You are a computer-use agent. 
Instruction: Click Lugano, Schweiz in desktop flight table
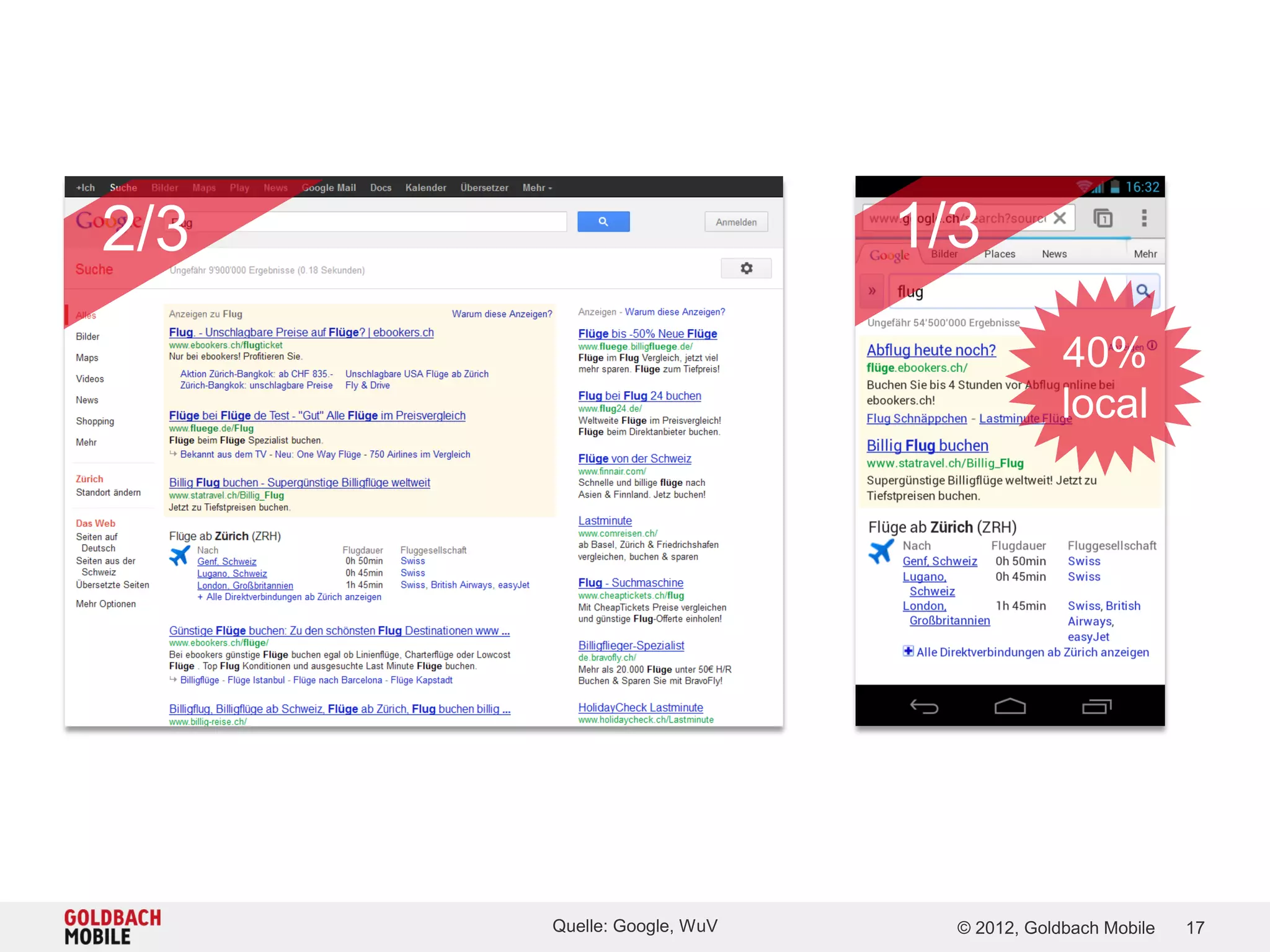click(232, 573)
